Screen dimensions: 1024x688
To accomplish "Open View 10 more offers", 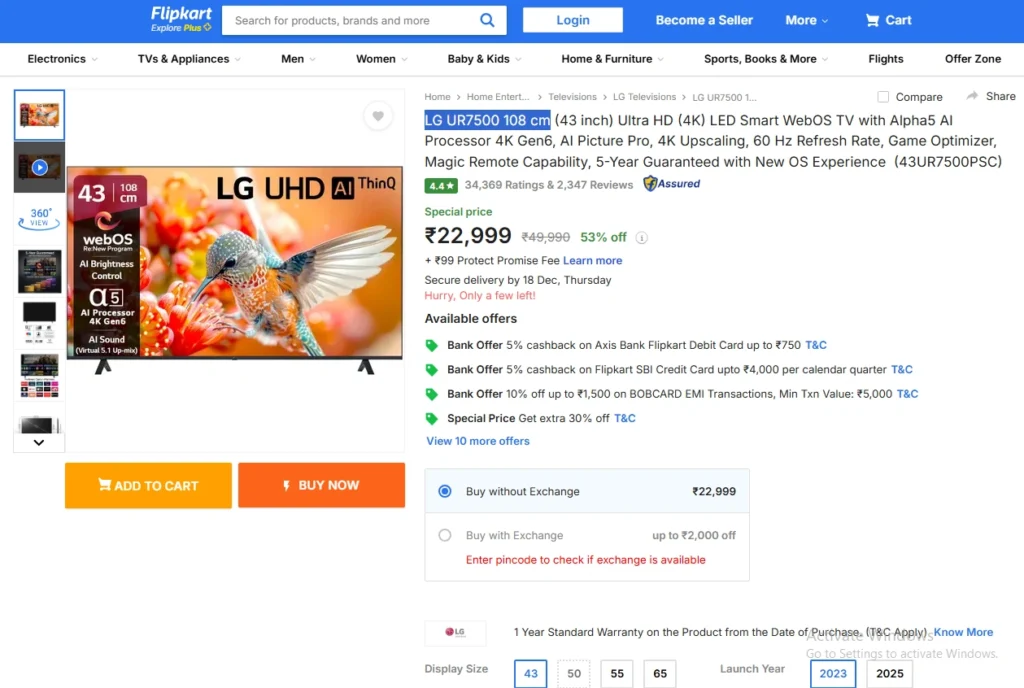I will pyautogui.click(x=477, y=441).
